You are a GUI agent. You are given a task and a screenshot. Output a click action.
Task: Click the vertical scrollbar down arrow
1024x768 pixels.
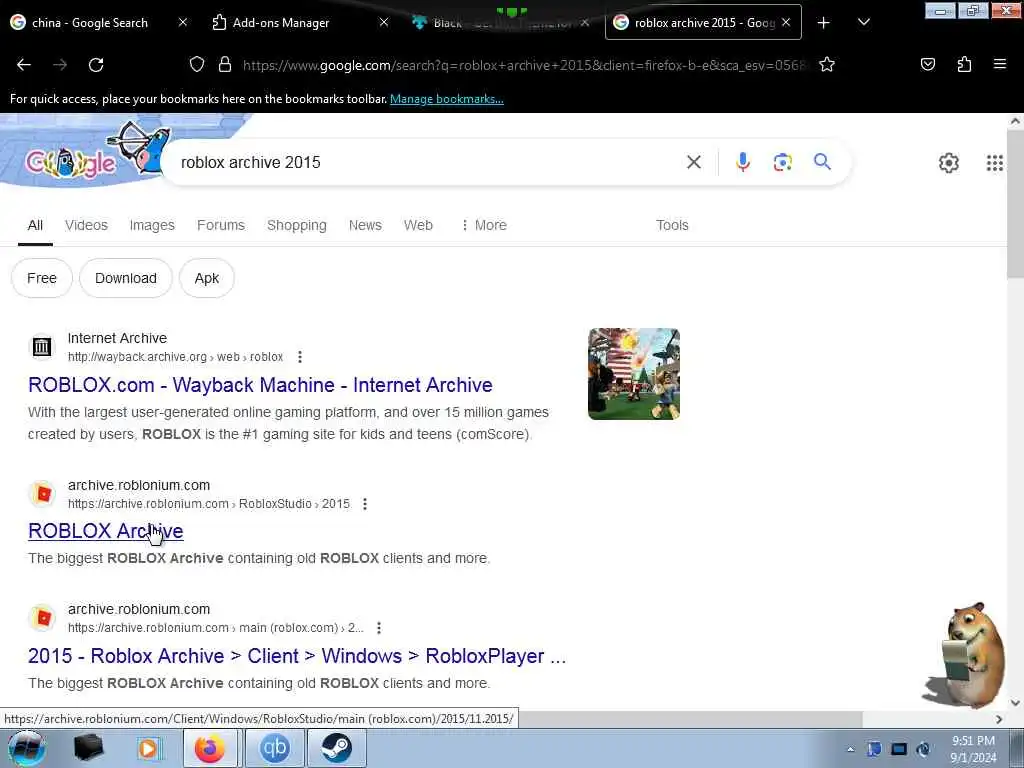pyautogui.click(x=1015, y=703)
